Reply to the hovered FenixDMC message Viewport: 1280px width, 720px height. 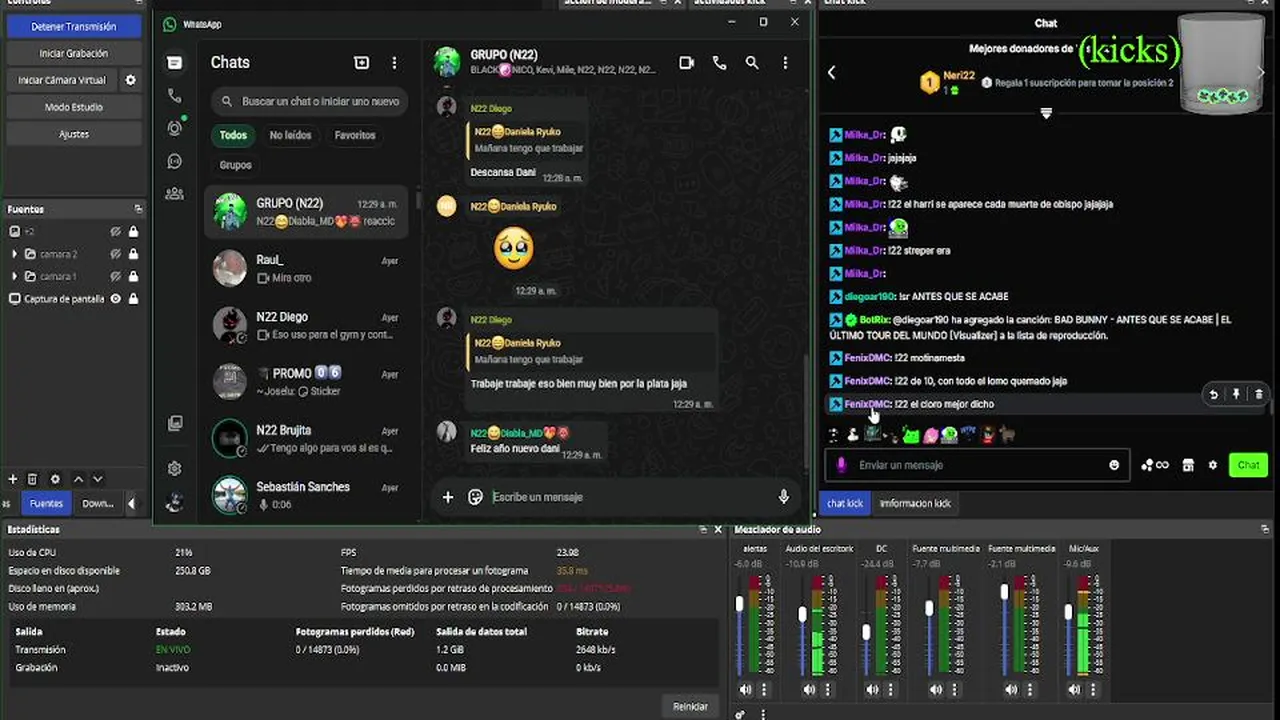click(1214, 394)
